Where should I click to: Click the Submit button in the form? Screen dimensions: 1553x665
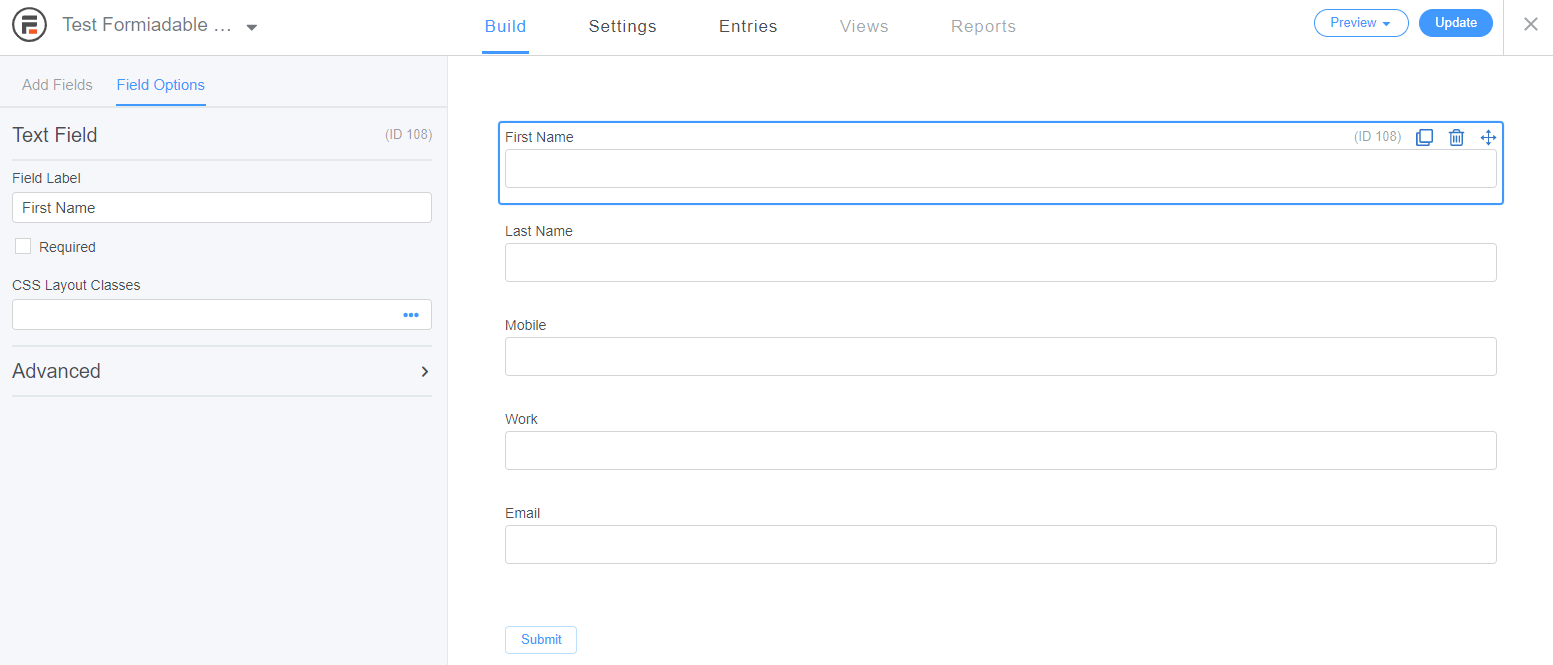tap(541, 639)
